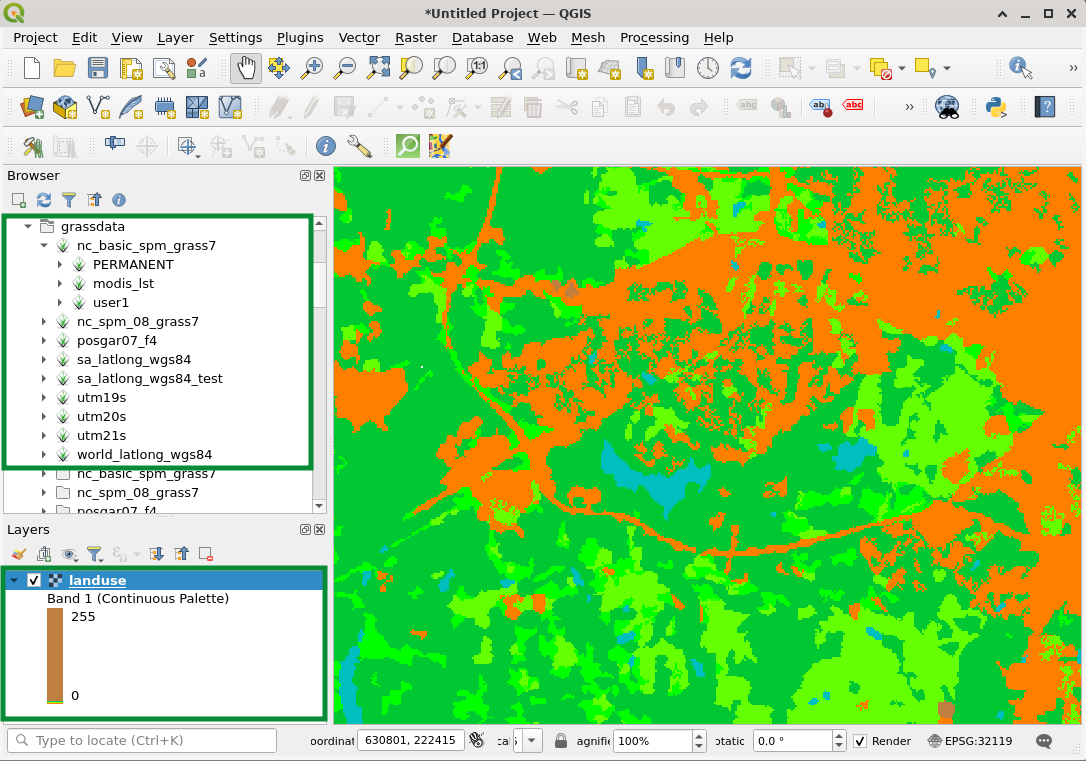Collapse the nc_basic_spm_grass7 tree node
Viewport: 1086px width, 761px height.
tap(44, 246)
